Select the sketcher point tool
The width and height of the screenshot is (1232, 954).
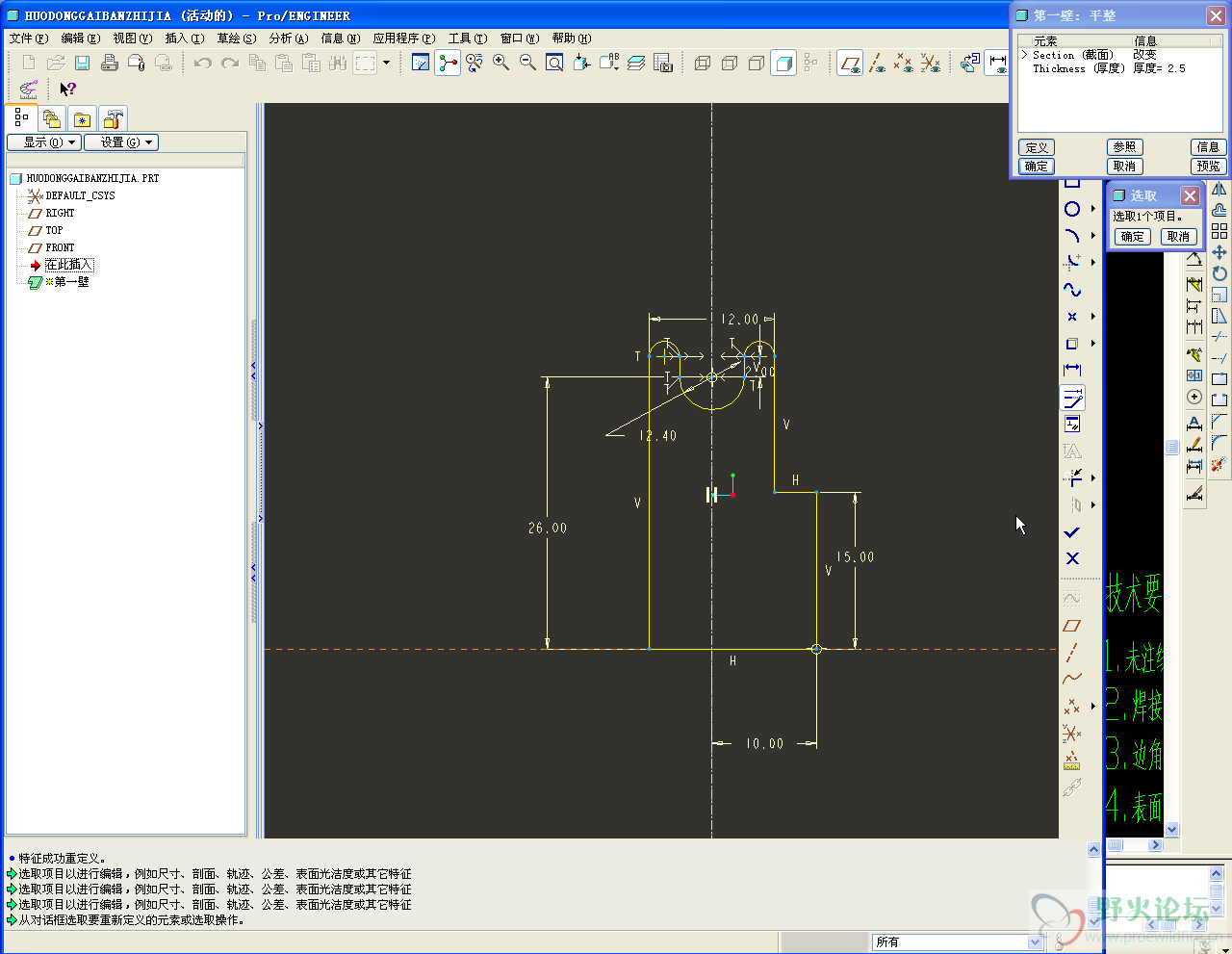(1072, 317)
